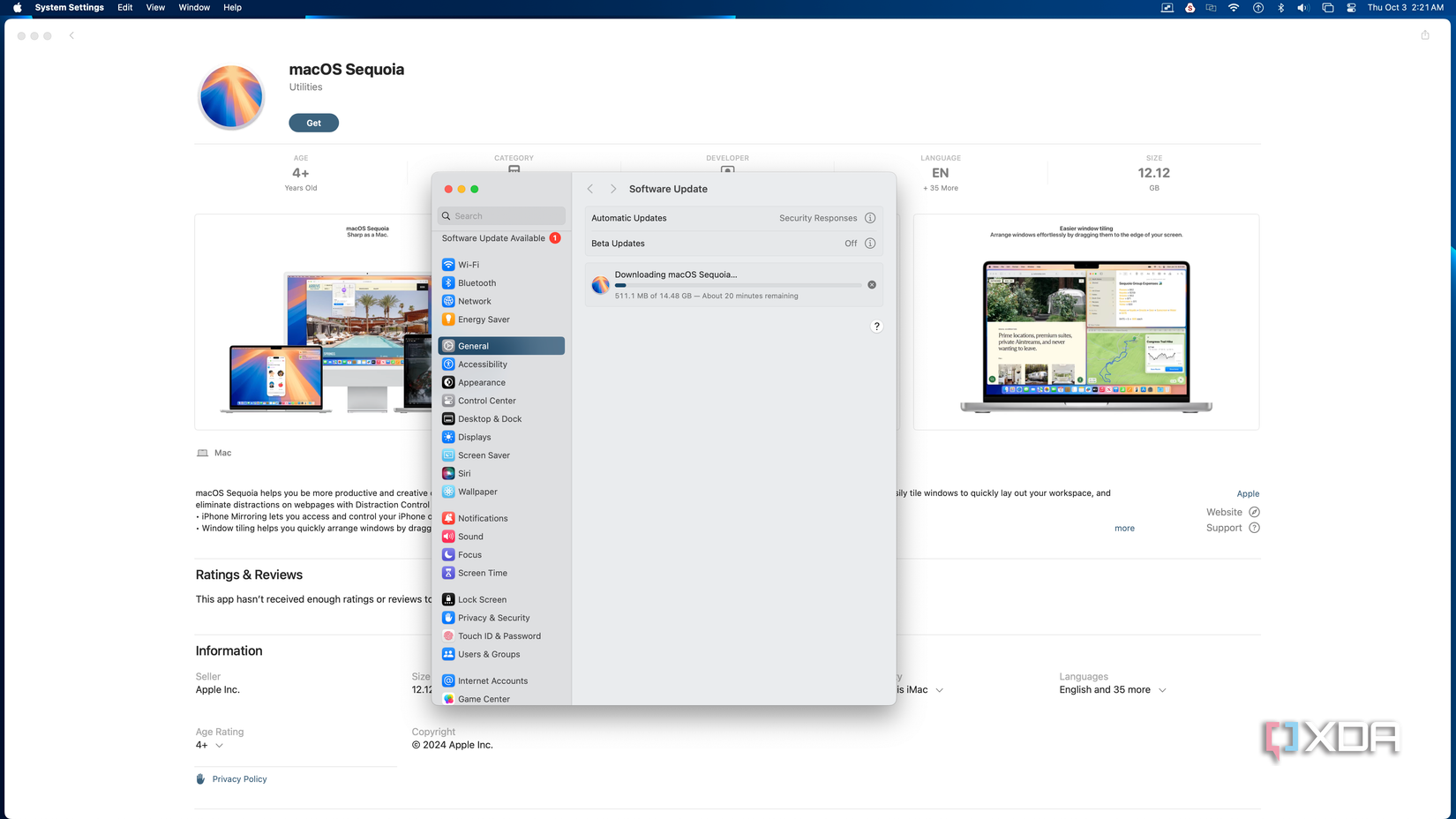Expand description with more link
The height and width of the screenshot is (819, 1456).
1124,529
